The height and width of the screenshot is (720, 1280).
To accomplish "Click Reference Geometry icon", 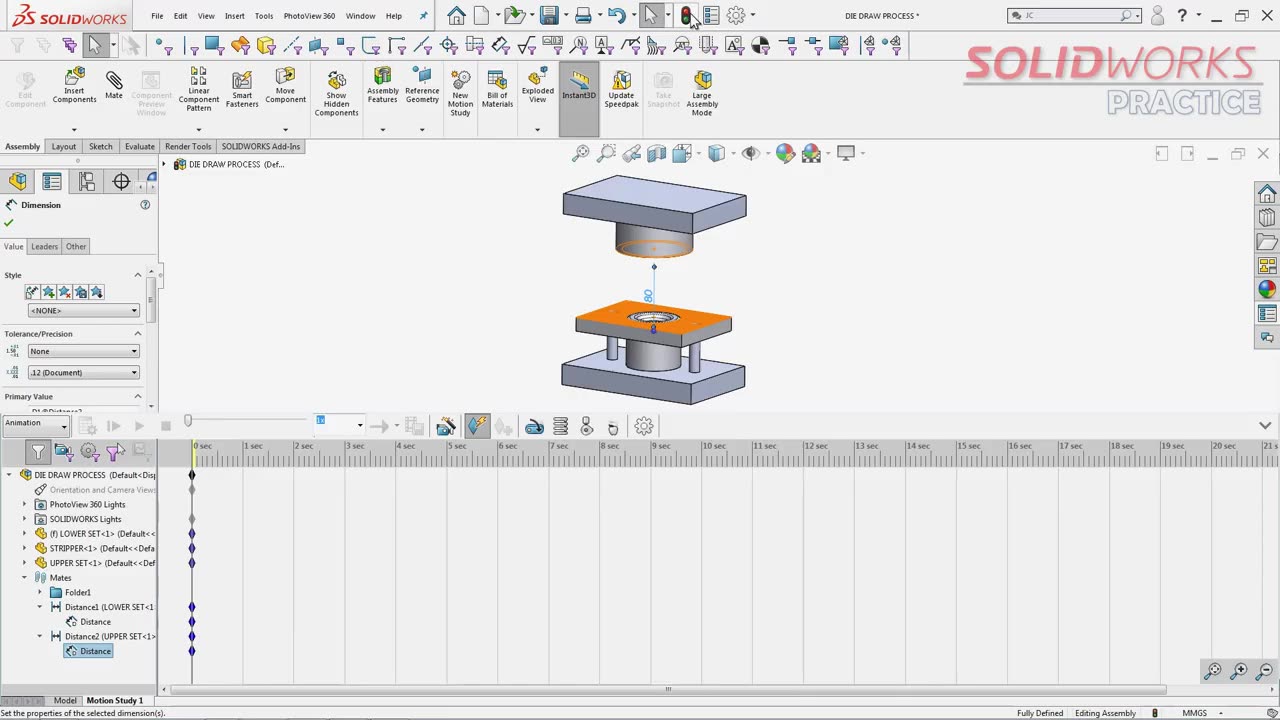I will click(x=422, y=86).
